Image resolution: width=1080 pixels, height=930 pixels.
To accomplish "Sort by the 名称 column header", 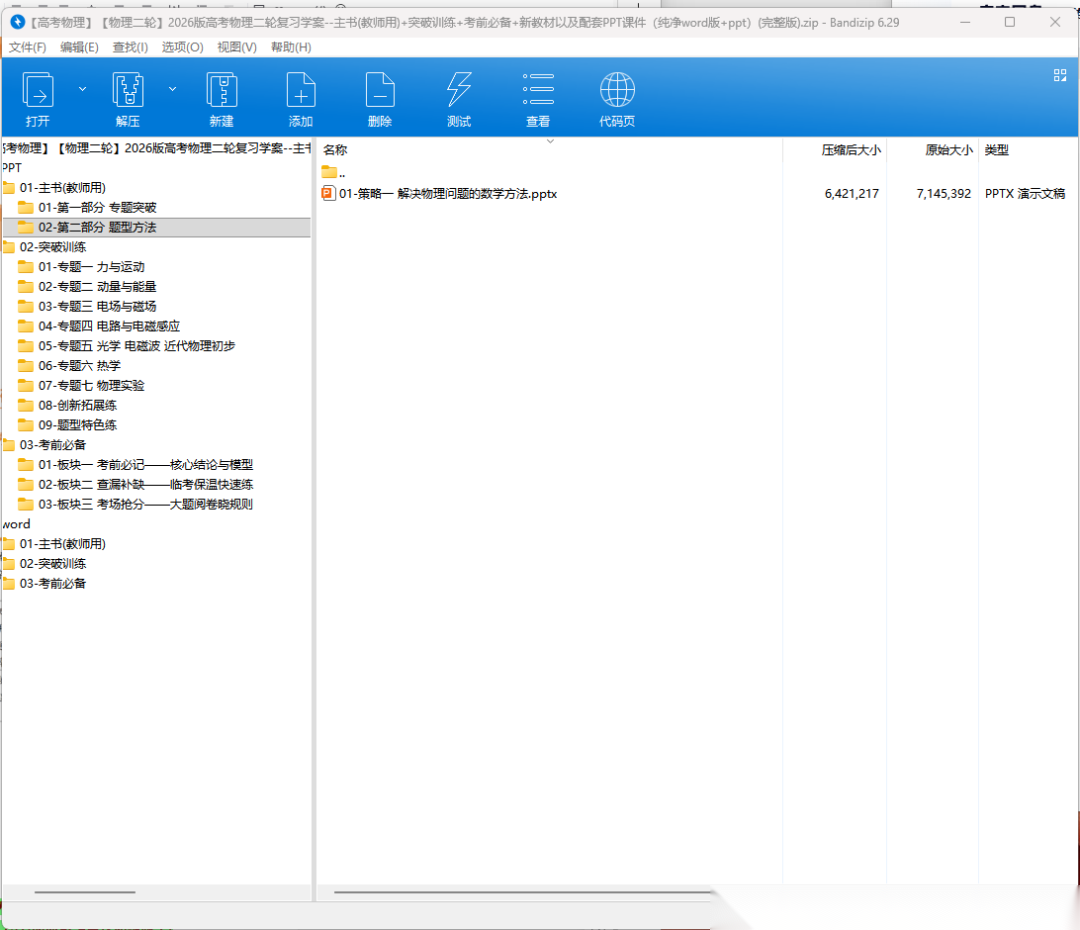I will point(335,150).
